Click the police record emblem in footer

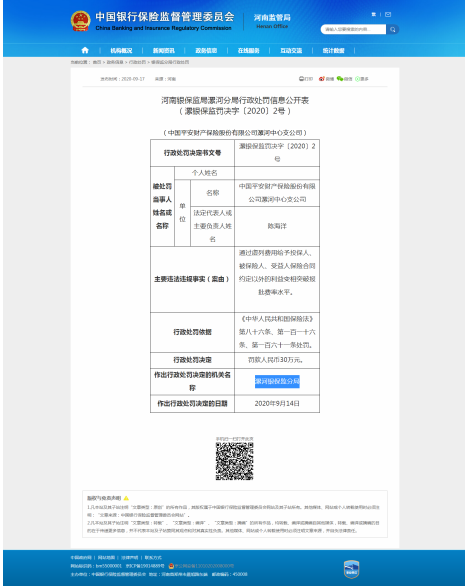[171, 566]
